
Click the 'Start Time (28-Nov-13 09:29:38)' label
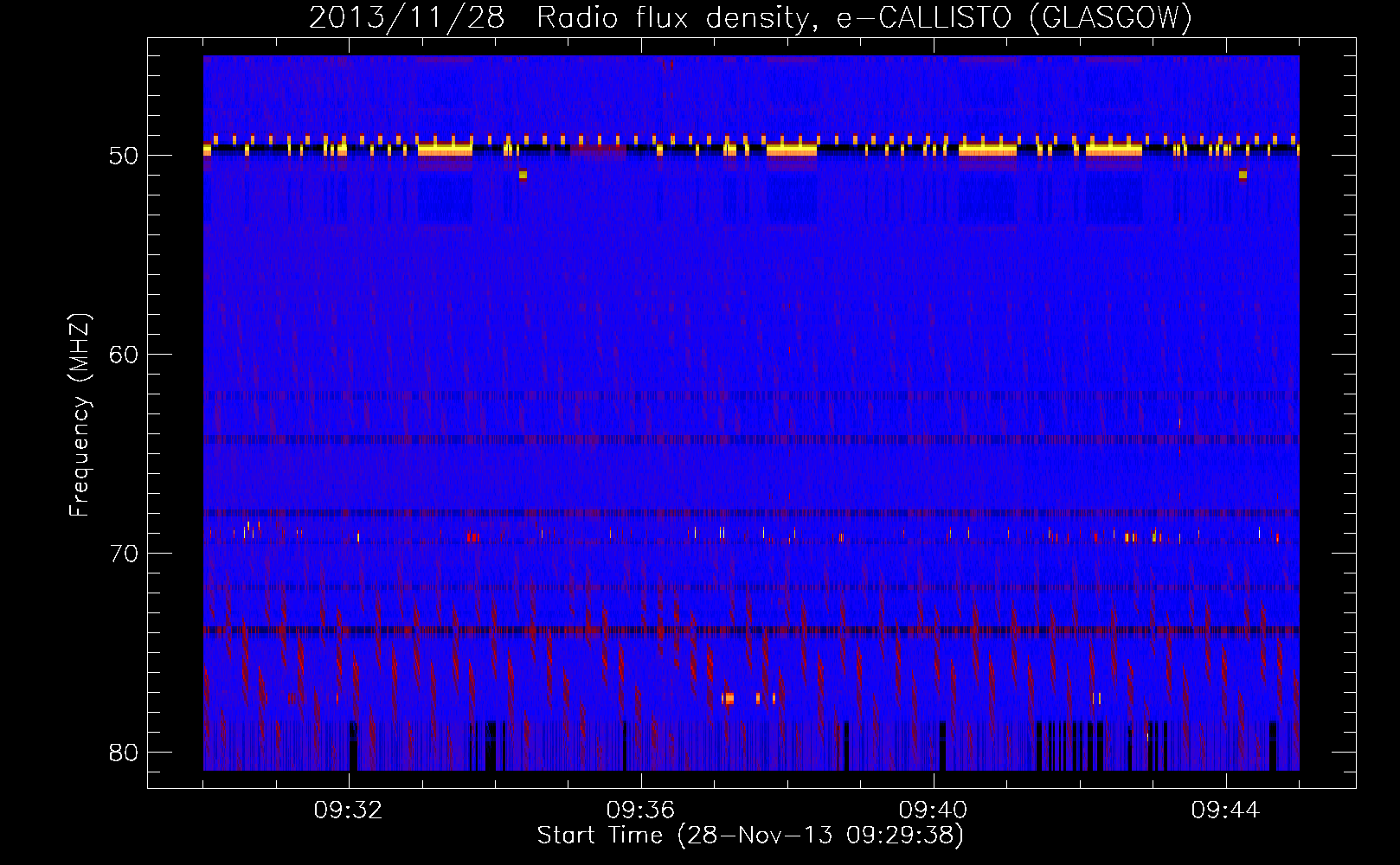coord(750,836)
